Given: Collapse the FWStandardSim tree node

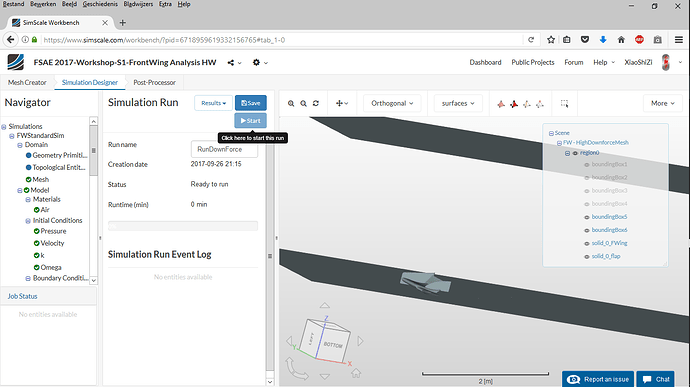Looking at the screenshot, I should point(12,136).
